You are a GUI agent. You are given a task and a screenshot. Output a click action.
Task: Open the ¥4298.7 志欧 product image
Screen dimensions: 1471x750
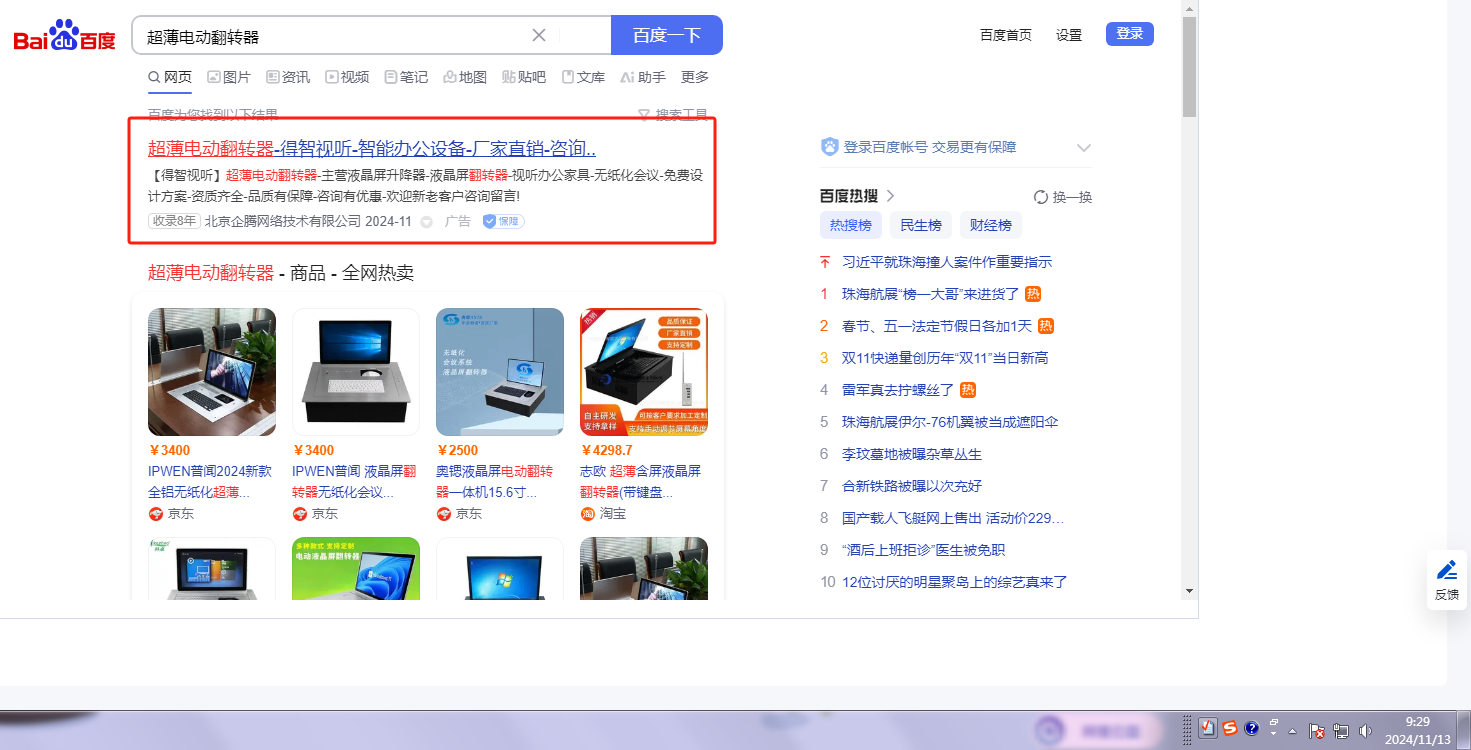point(644,372)
